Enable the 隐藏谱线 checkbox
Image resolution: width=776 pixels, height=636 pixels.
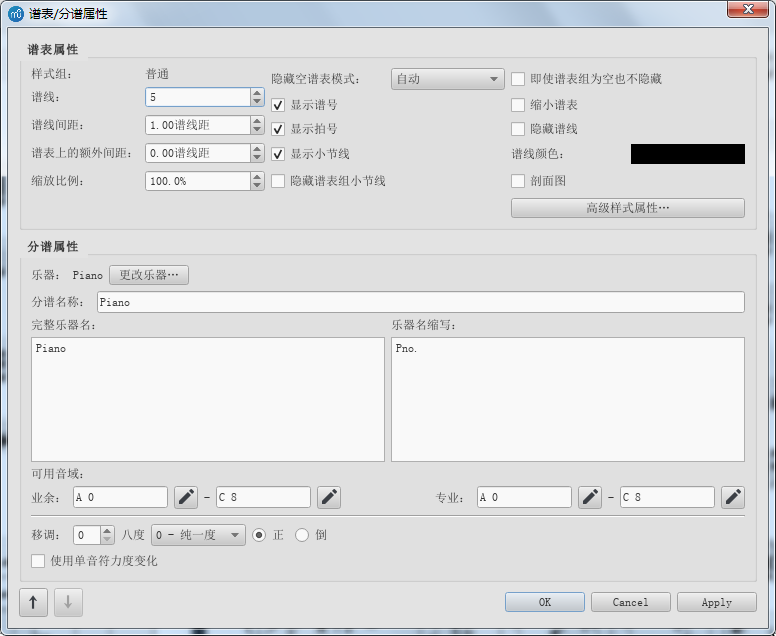[x=518, y=129]
